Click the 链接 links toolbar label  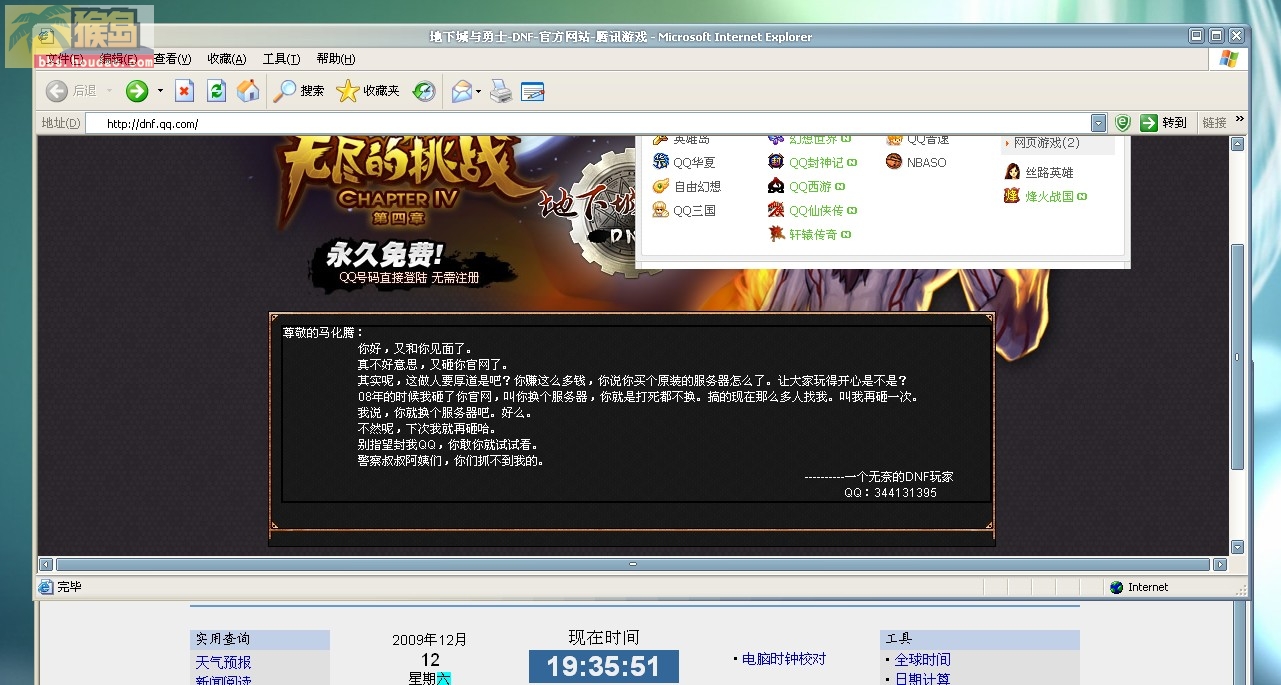point(1214,122)
